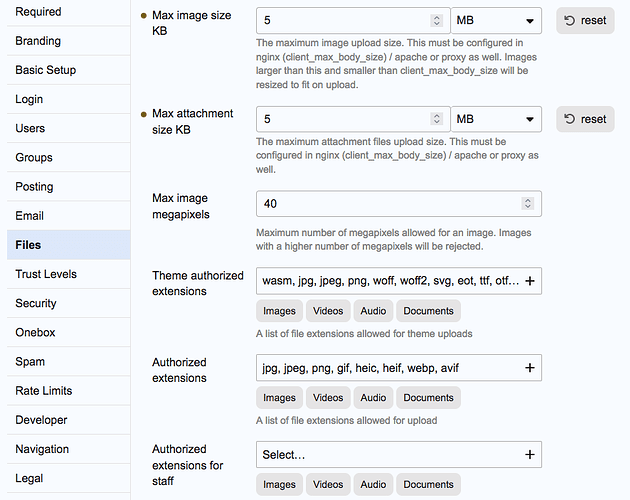The height and width of the screenshot is (500, 630).
Task: Click the Max image megapixels field
Action: [399, 204]
